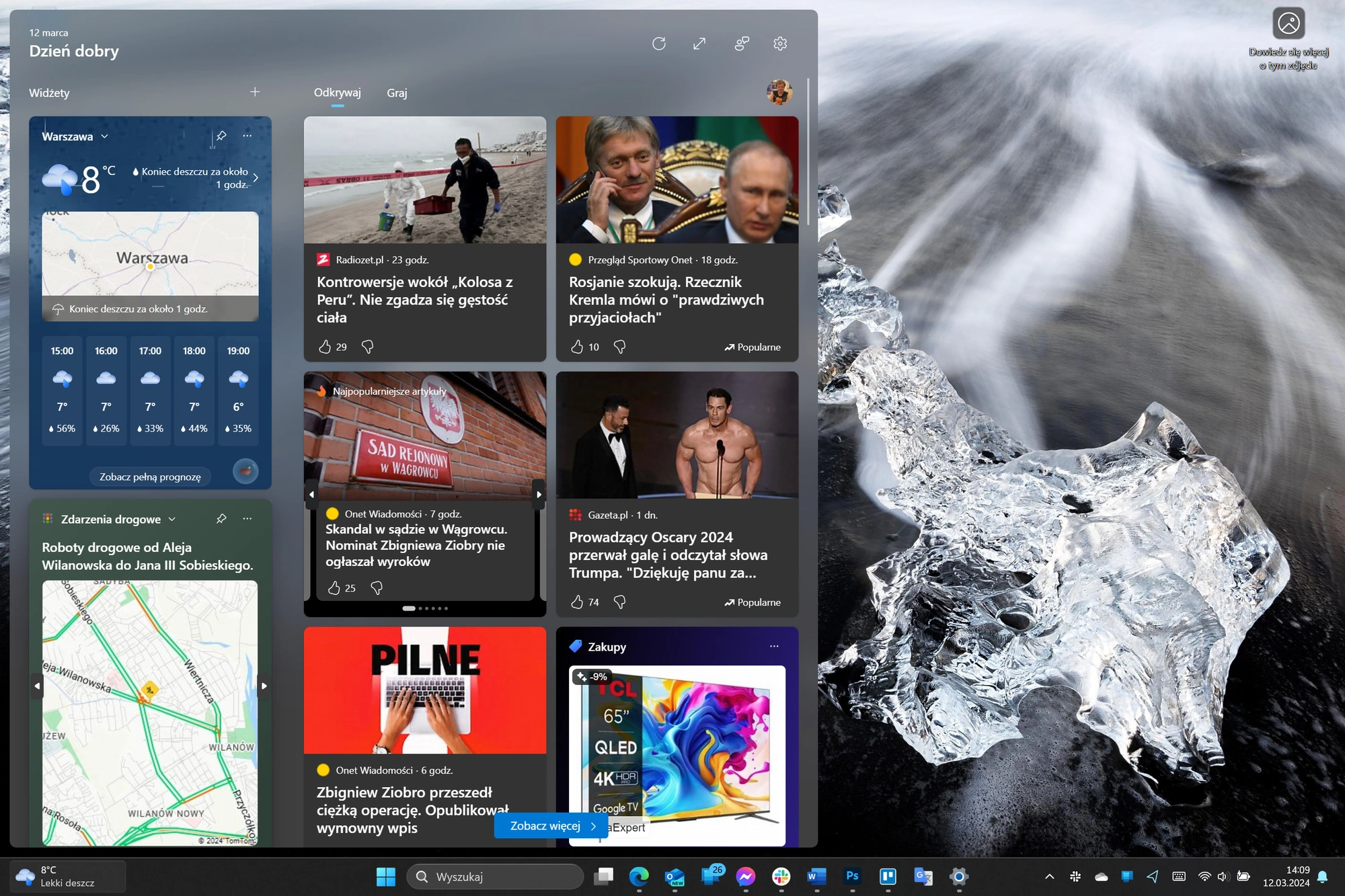The image size is (1345, 896).
Task: Expand the Warszawa location dropdown
Action: [105, 136]
